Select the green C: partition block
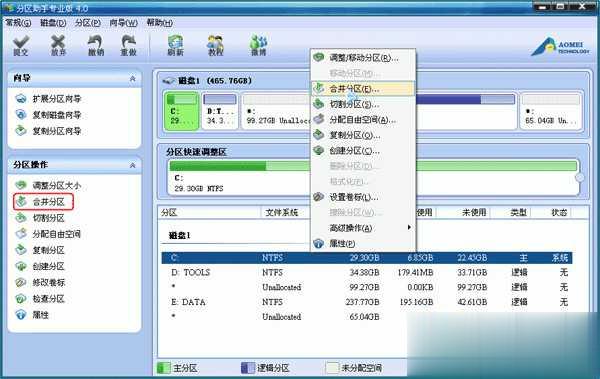The image size is (600, 379). (x=182, y=111)
